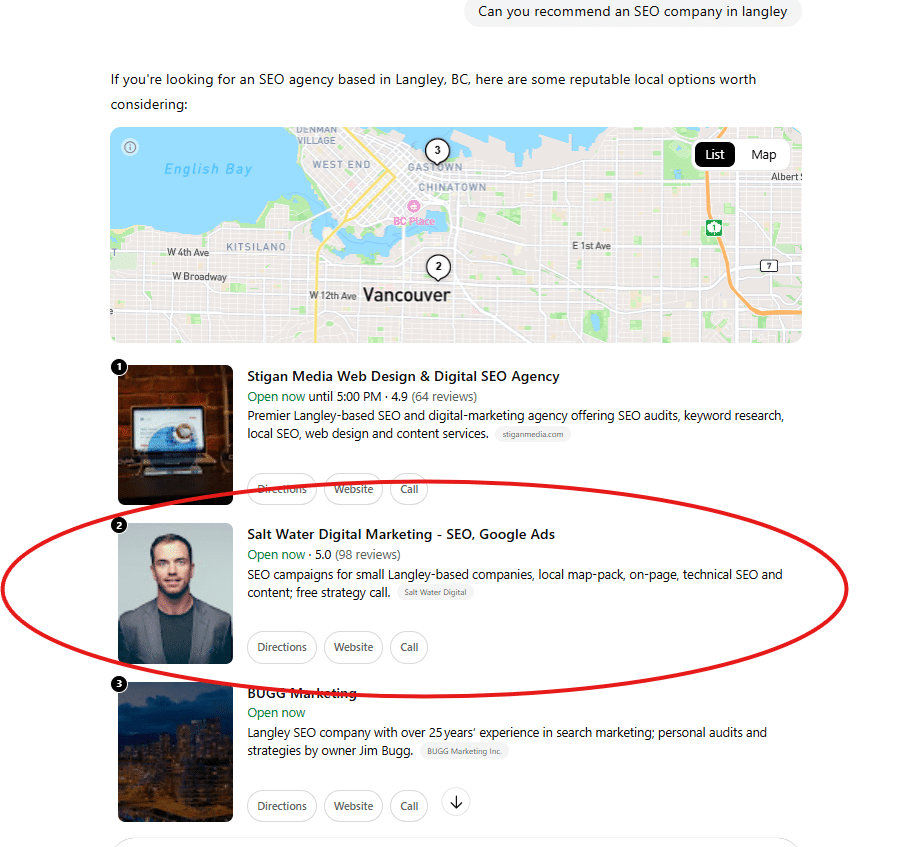Viewport: 921px width, 847px height.
Task: Click the Stigan Media laptop thumbnail
Action: 176,435
